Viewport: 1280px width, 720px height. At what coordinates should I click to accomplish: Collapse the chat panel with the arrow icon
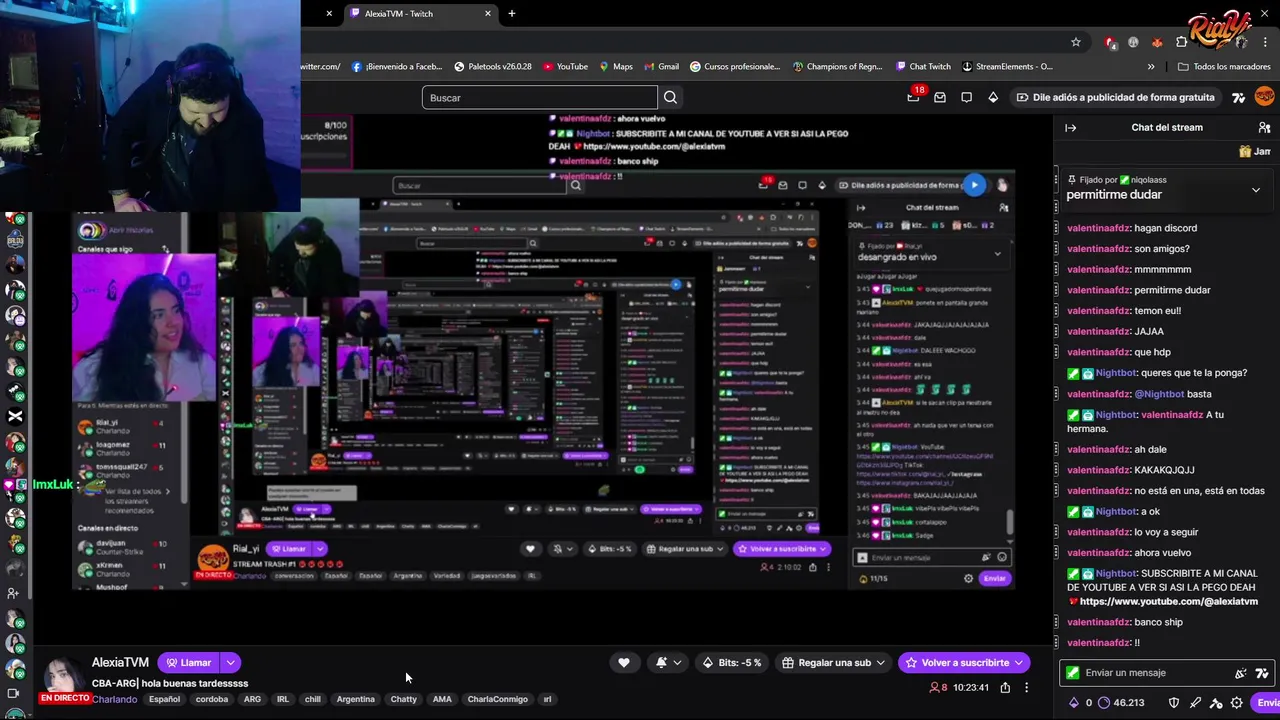point(1070,127)
